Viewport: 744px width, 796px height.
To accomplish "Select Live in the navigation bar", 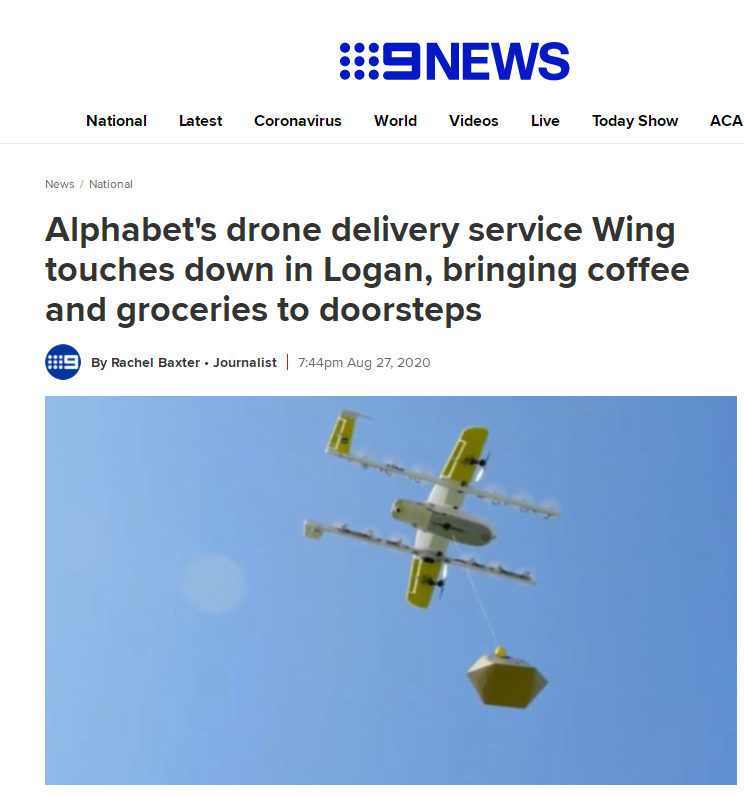I will click(x=545, y=121).
